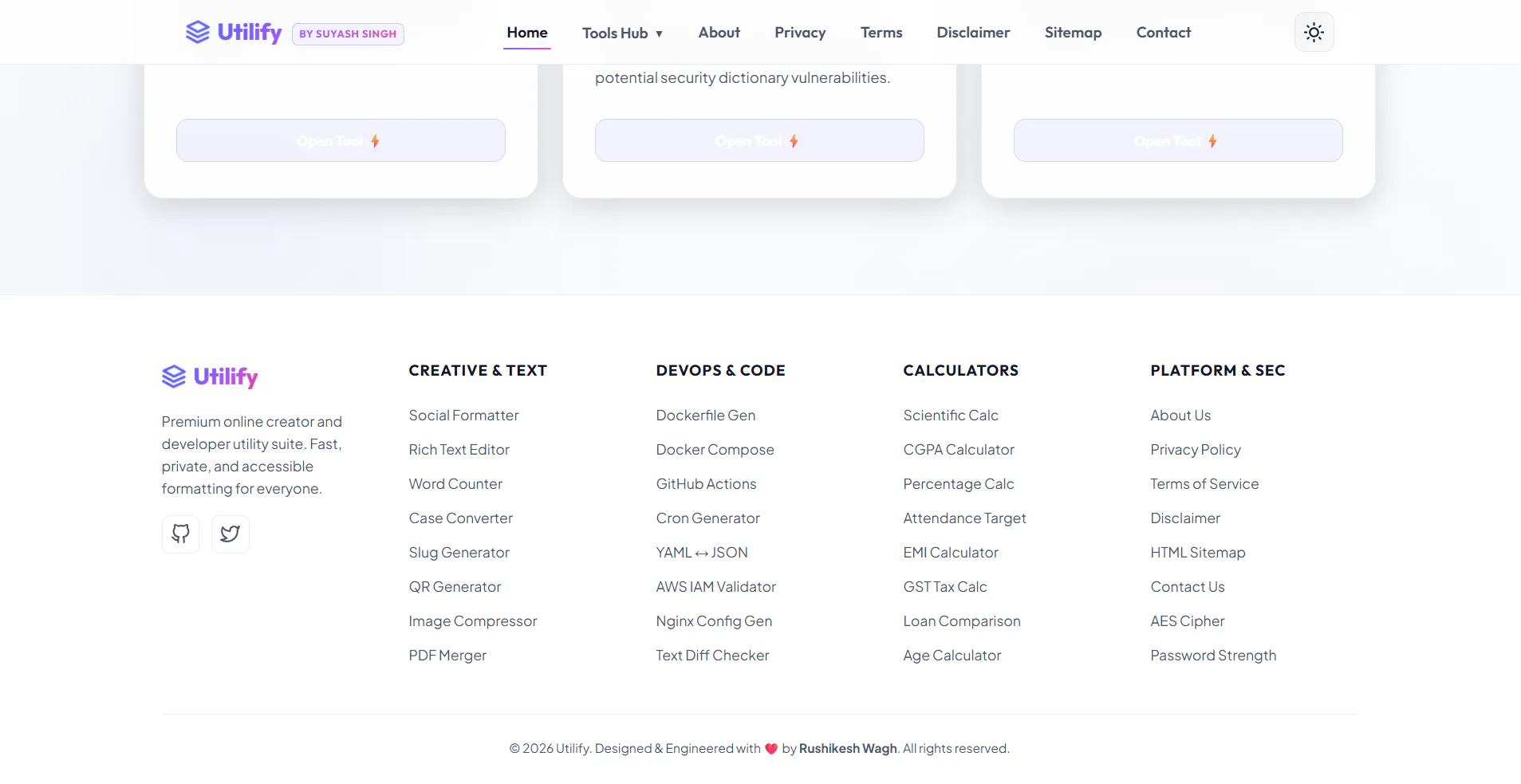1521x784 pixels.
Task: Open HTML Sitemap footer link
Action: pos(1198,553)
